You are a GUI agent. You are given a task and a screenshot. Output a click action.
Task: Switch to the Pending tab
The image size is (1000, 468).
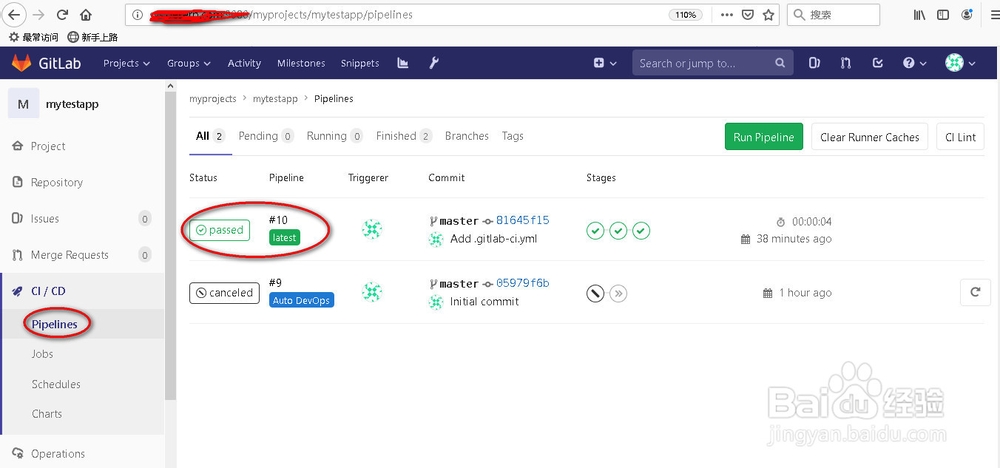tap(266, 136)
